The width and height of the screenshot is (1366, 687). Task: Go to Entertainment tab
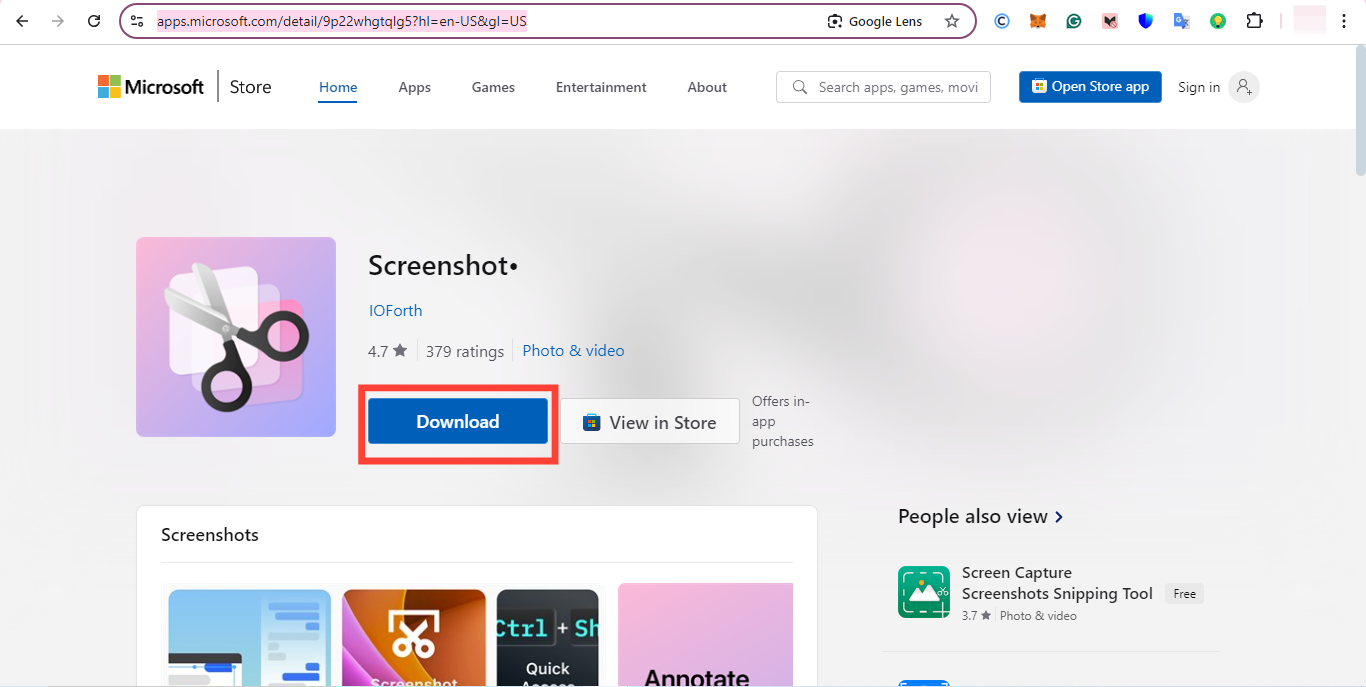pos(601,87)
